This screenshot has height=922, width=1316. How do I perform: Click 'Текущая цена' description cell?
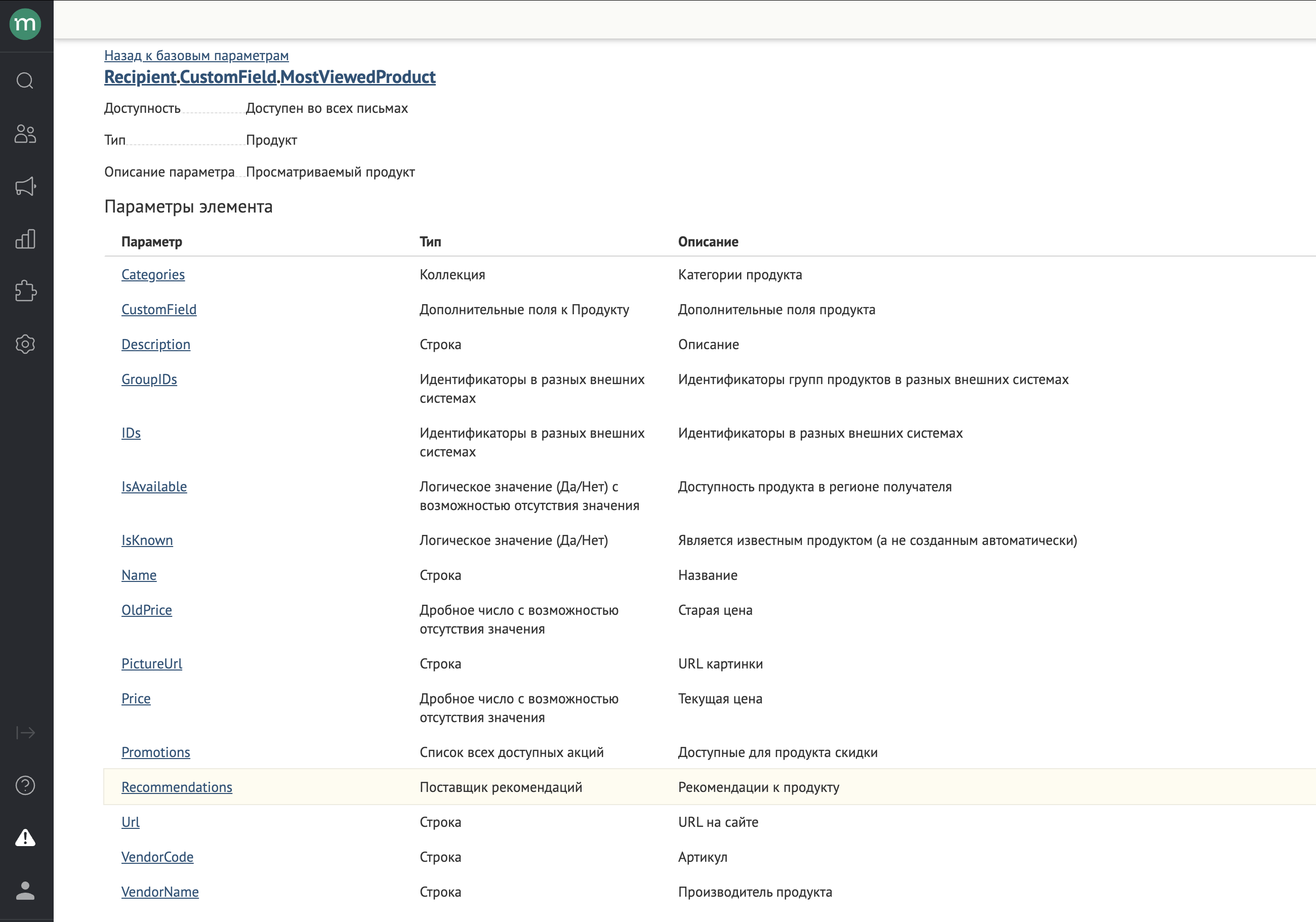click(720, 698)
